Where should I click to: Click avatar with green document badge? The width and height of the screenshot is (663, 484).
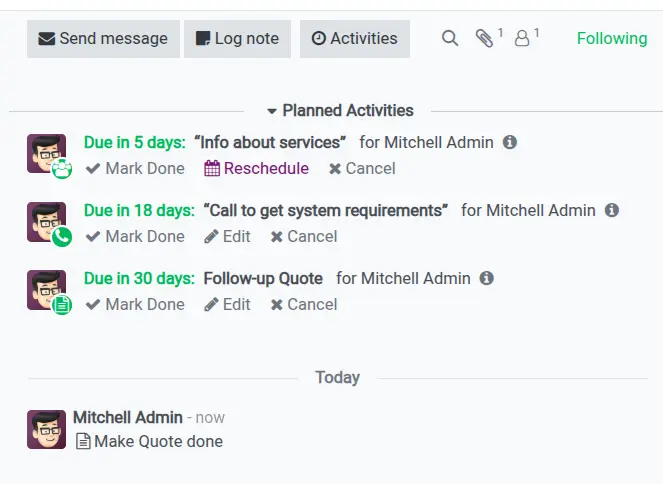pyautogui.click(x=47, y=289)
